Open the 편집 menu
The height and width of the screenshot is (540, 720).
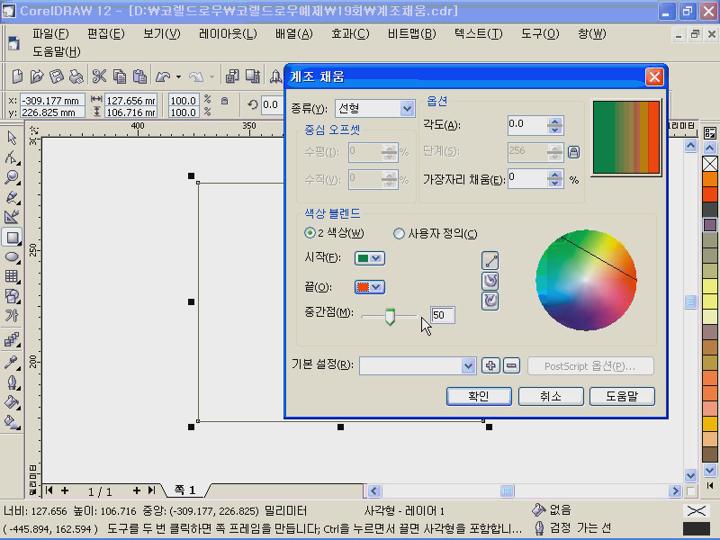pos(106,34)
